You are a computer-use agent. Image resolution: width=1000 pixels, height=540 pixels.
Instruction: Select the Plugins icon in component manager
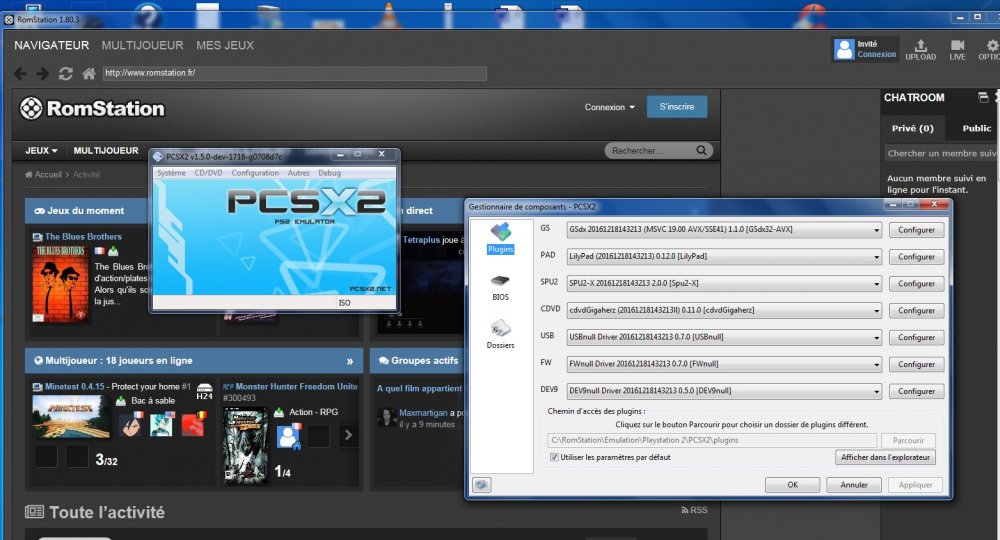[500, 236]
